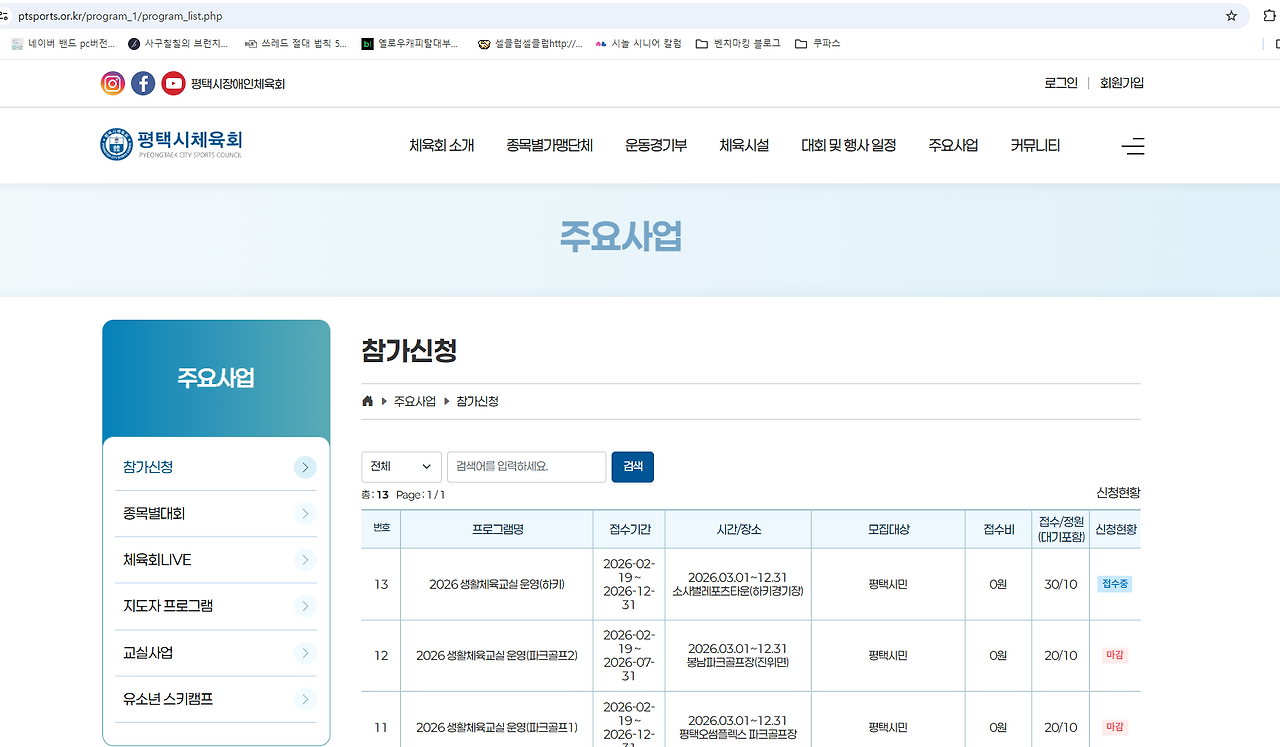Select 체육회LIVE in the sidebar

157,560
